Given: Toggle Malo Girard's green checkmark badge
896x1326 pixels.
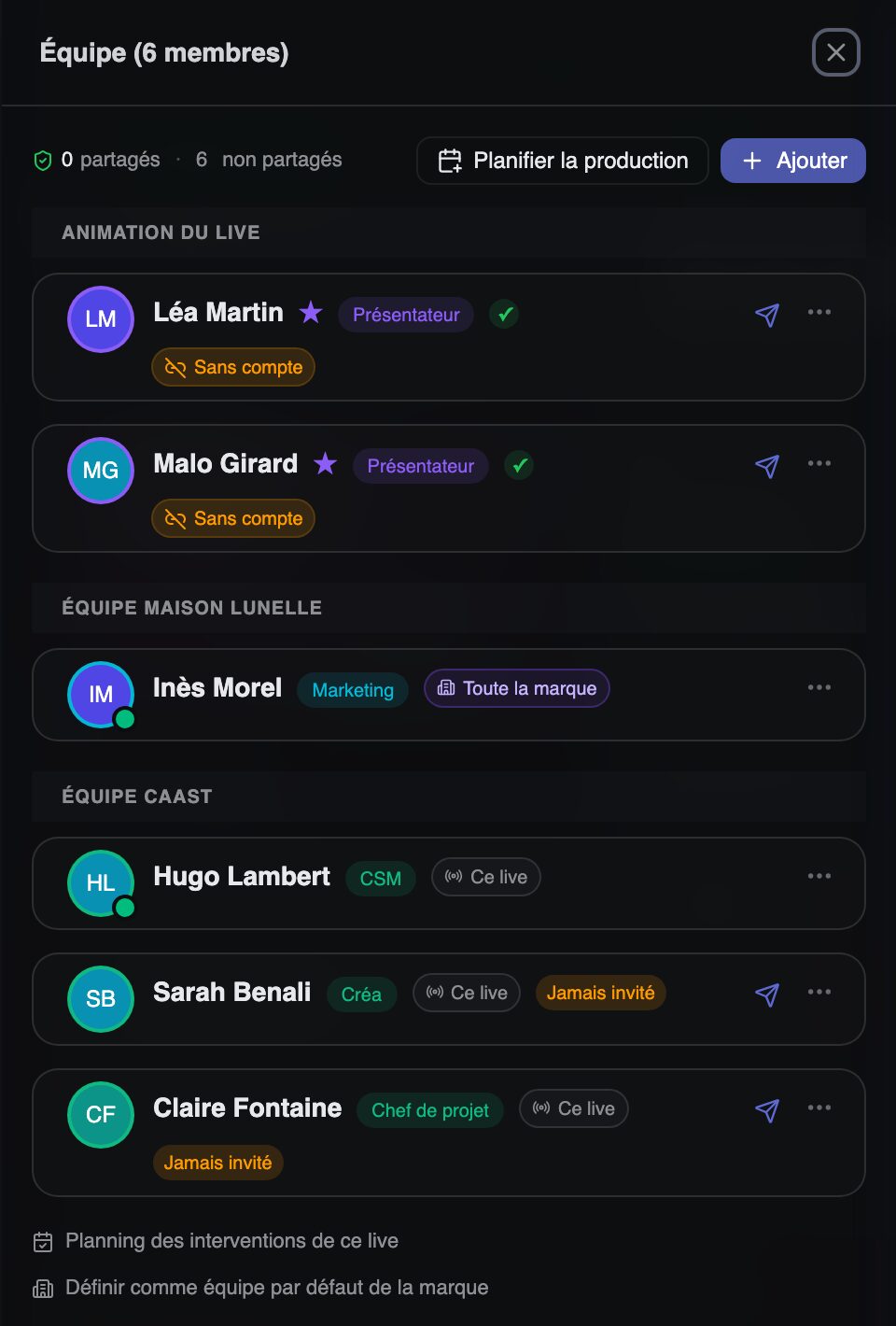Looking at the screenshot, I should (519, 465).
